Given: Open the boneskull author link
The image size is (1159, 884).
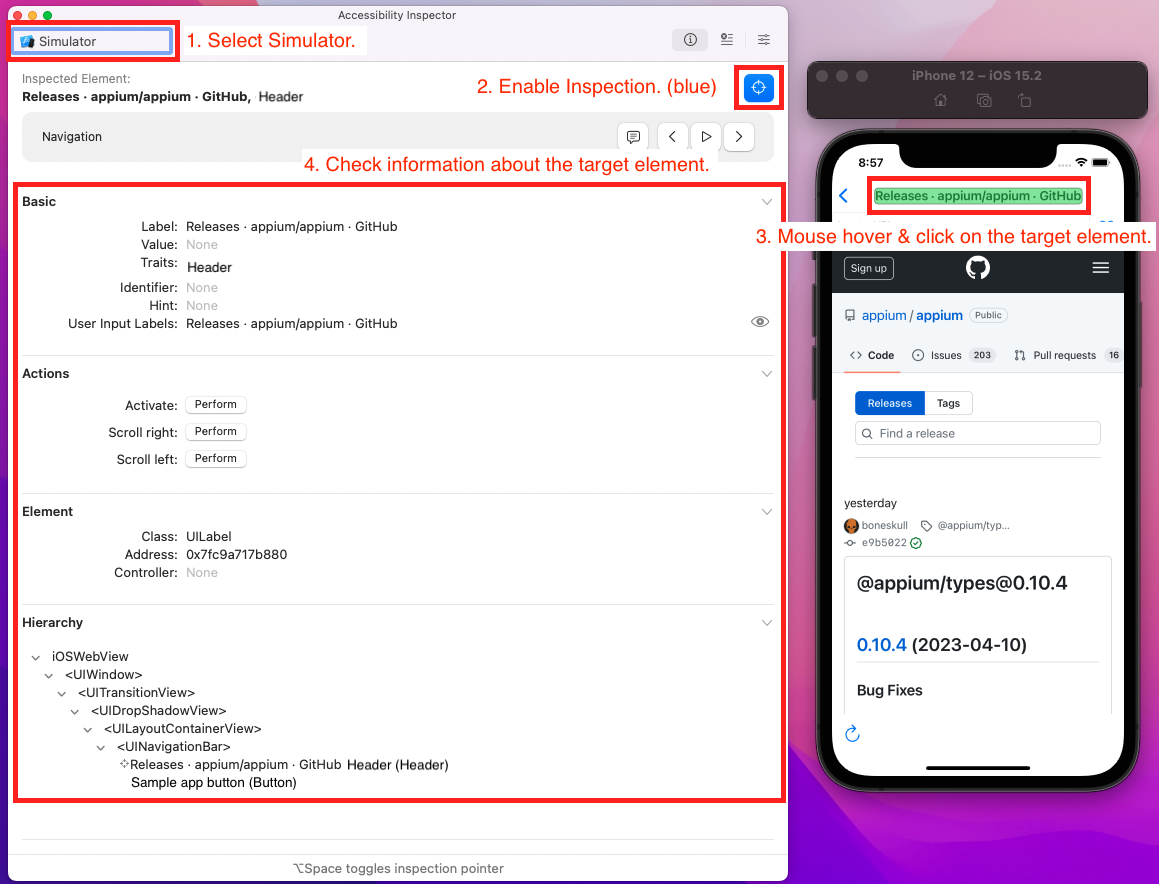Looking at the screenshot, I should click(x=885, y=526).
